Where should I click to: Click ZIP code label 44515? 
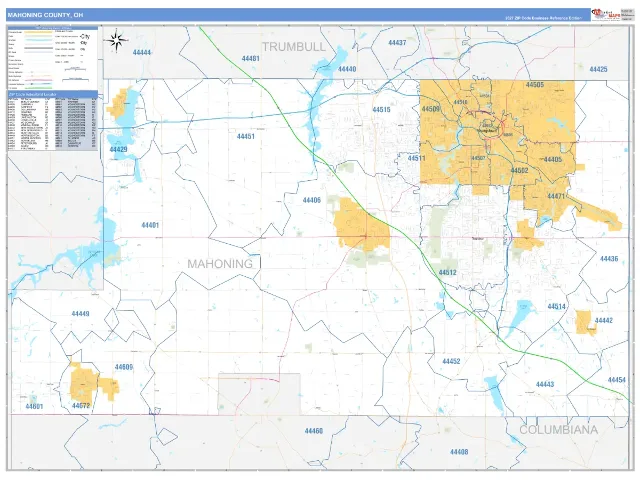[x=381, y=110]
